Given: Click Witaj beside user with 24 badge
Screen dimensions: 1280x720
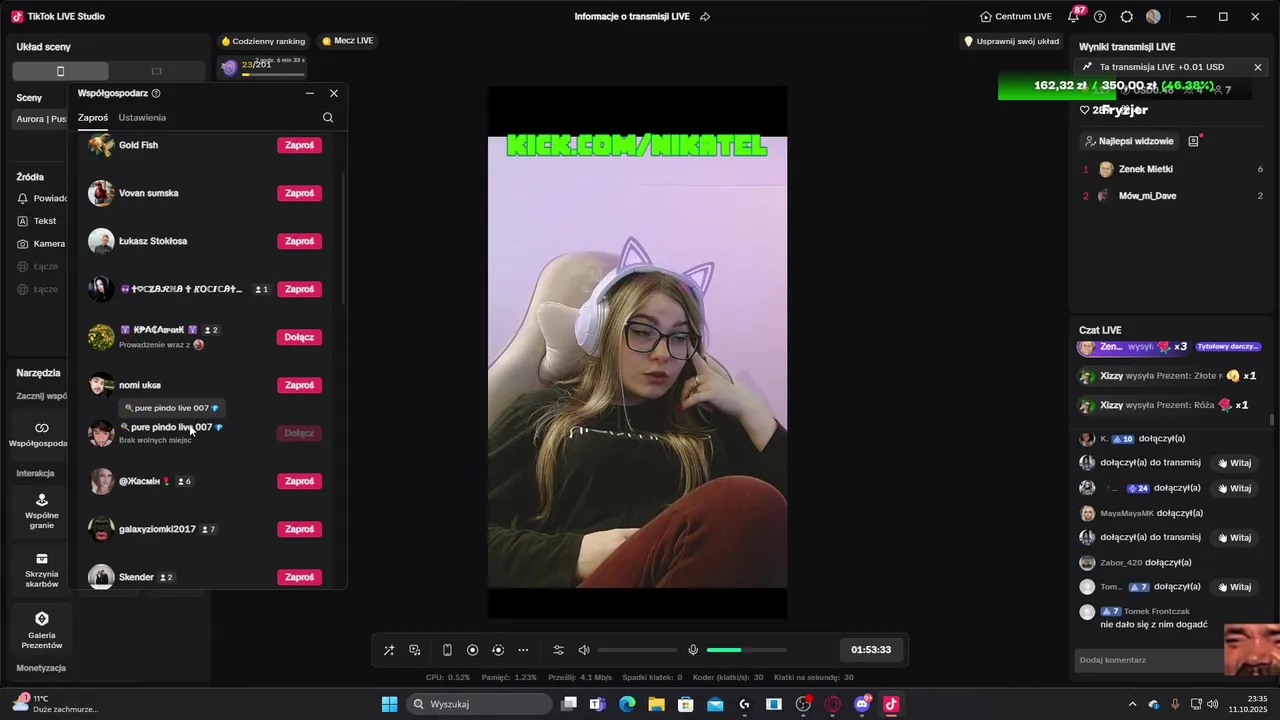Looking at the screenshot, I should (x=1234, y=488).
